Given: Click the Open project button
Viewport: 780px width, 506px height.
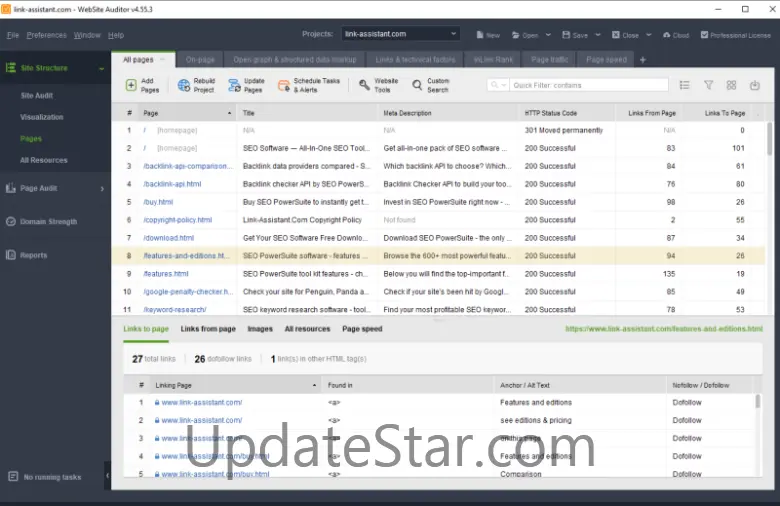Looking at the screenshot, I should tap(525, 35).
